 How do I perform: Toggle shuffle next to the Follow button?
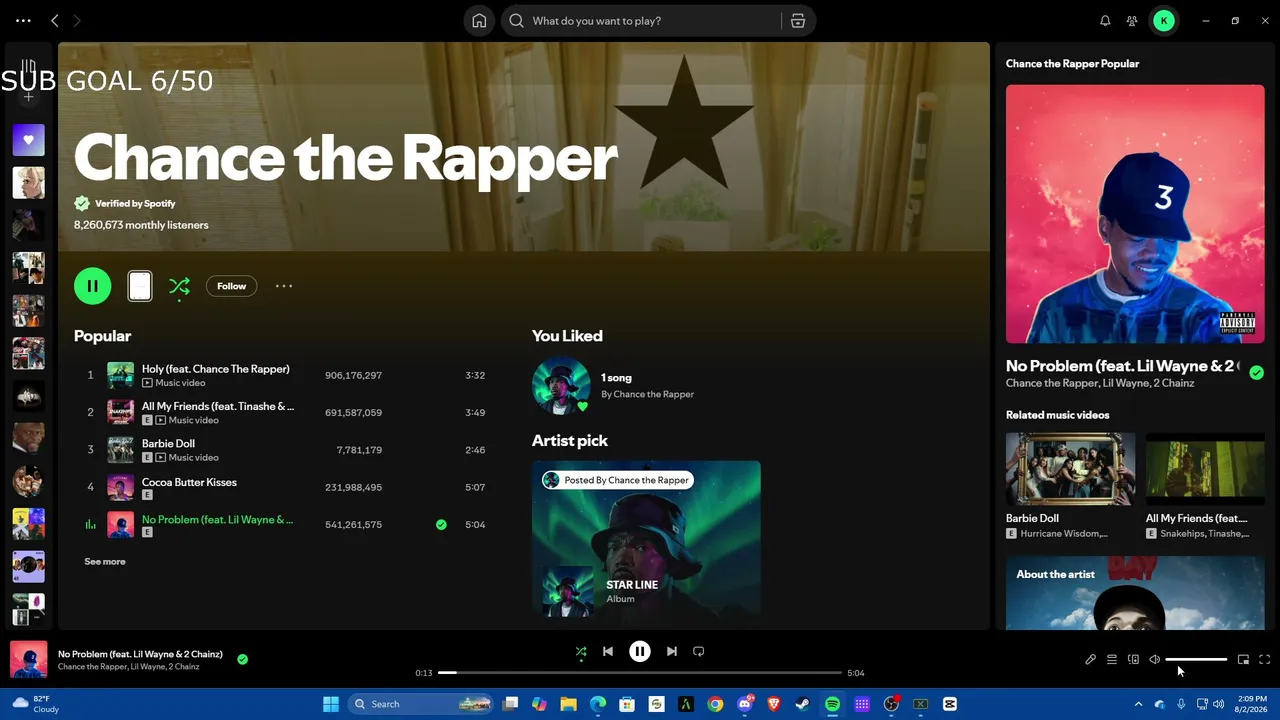[179, 286]
